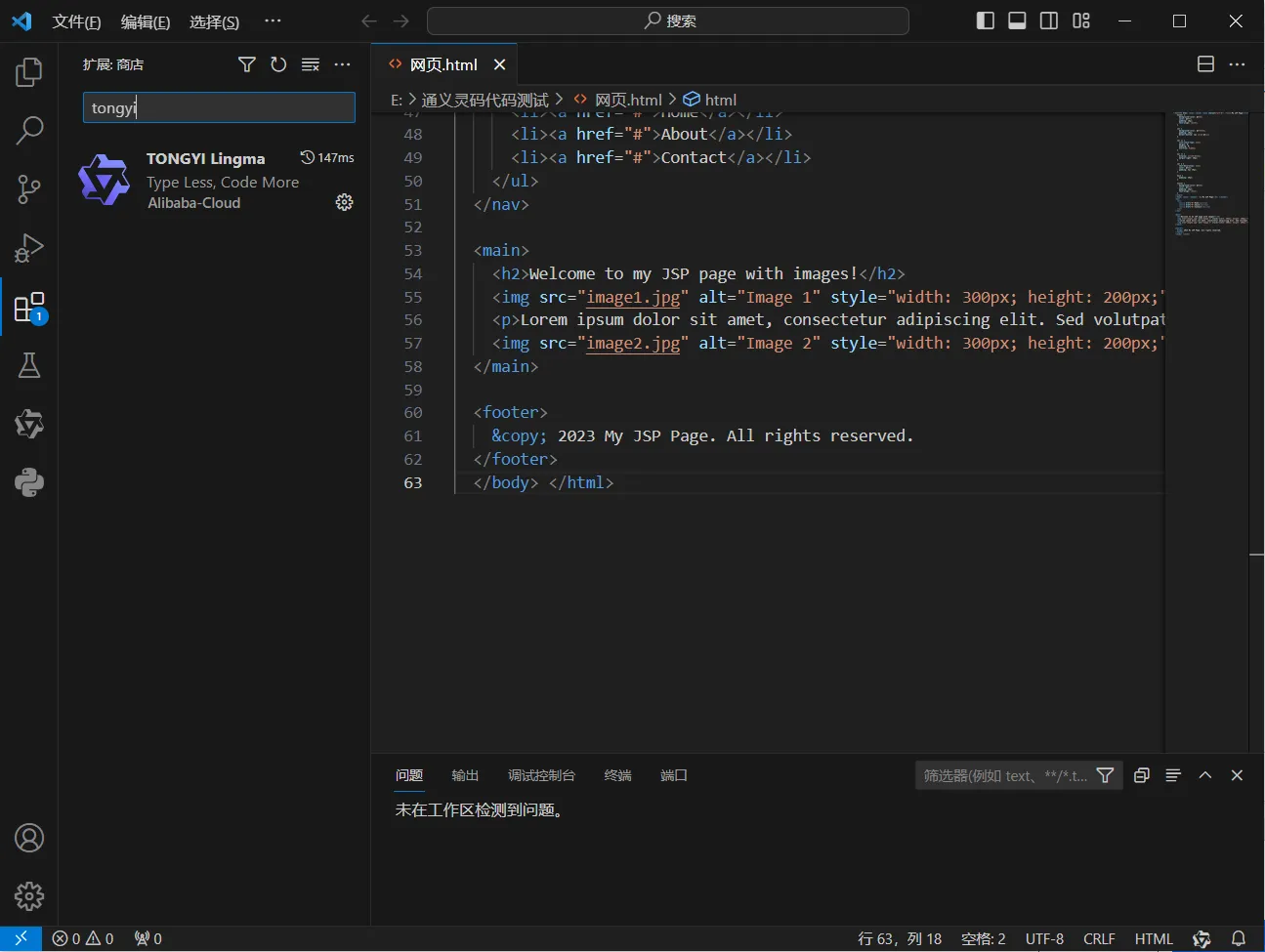The width and height of the screenshot is (1265, 952).
Task: Open problems filter options funnel
Action: tap(1106, 775)
